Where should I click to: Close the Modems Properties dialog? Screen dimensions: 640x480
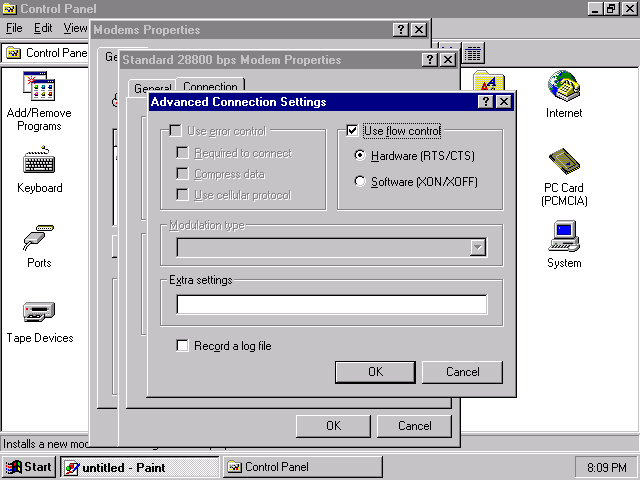tap(419, 29)
